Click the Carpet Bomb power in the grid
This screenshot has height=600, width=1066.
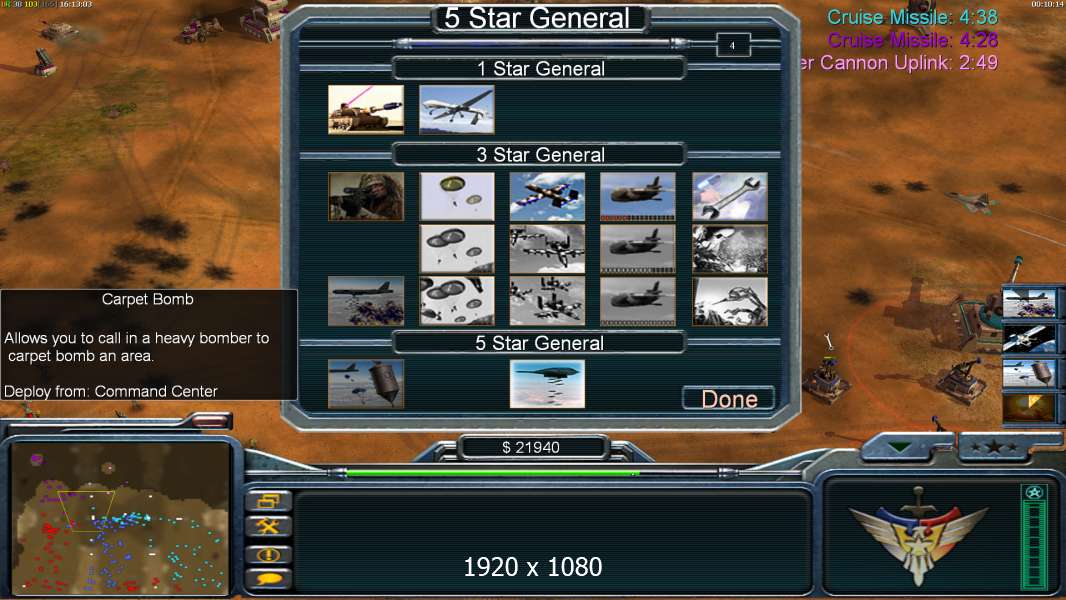pyautogui.click(x=366, y=301)
